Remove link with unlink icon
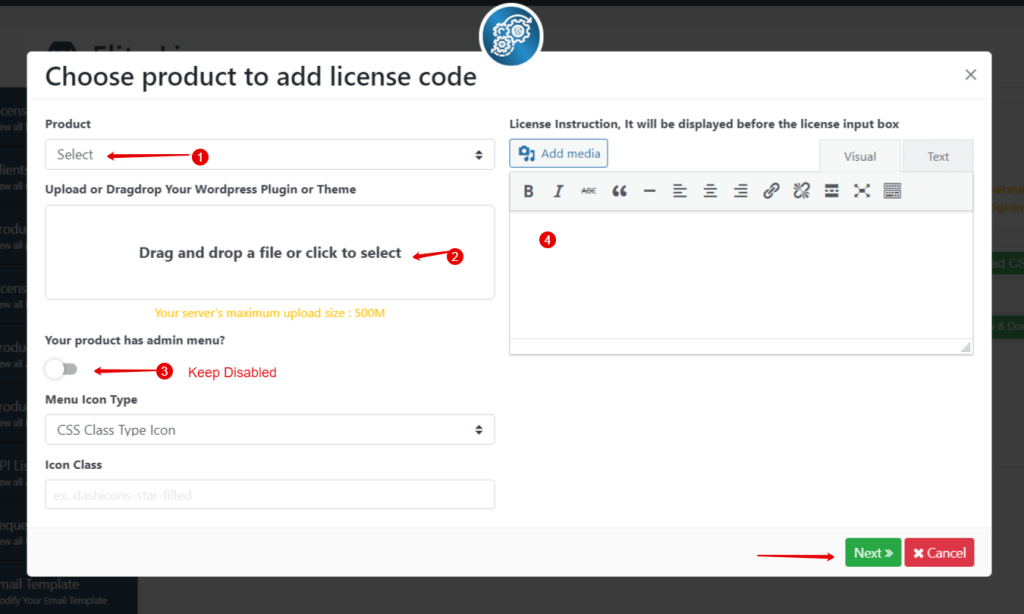Viewport: 1024px width, 614px height. 801,191
